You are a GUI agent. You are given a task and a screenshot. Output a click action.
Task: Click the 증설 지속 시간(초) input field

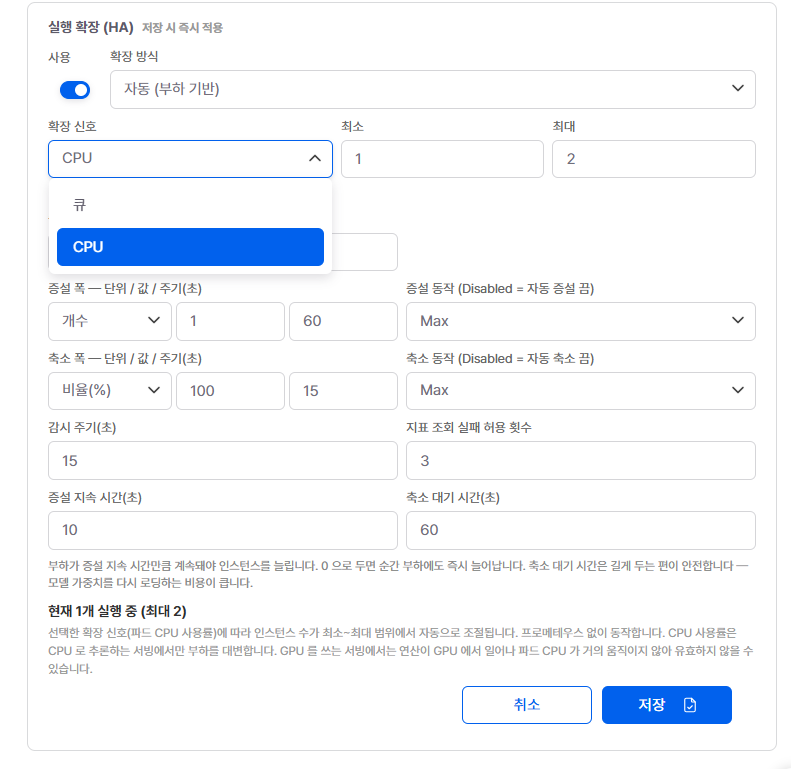[x=222, y=530]
